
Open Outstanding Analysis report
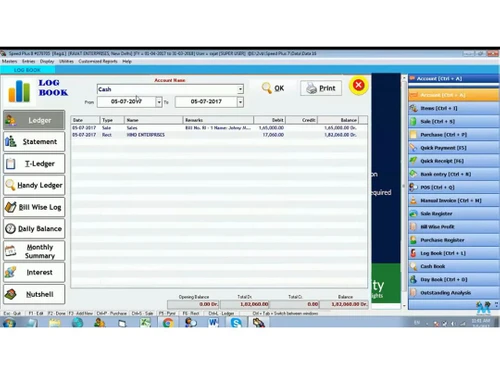454,293
